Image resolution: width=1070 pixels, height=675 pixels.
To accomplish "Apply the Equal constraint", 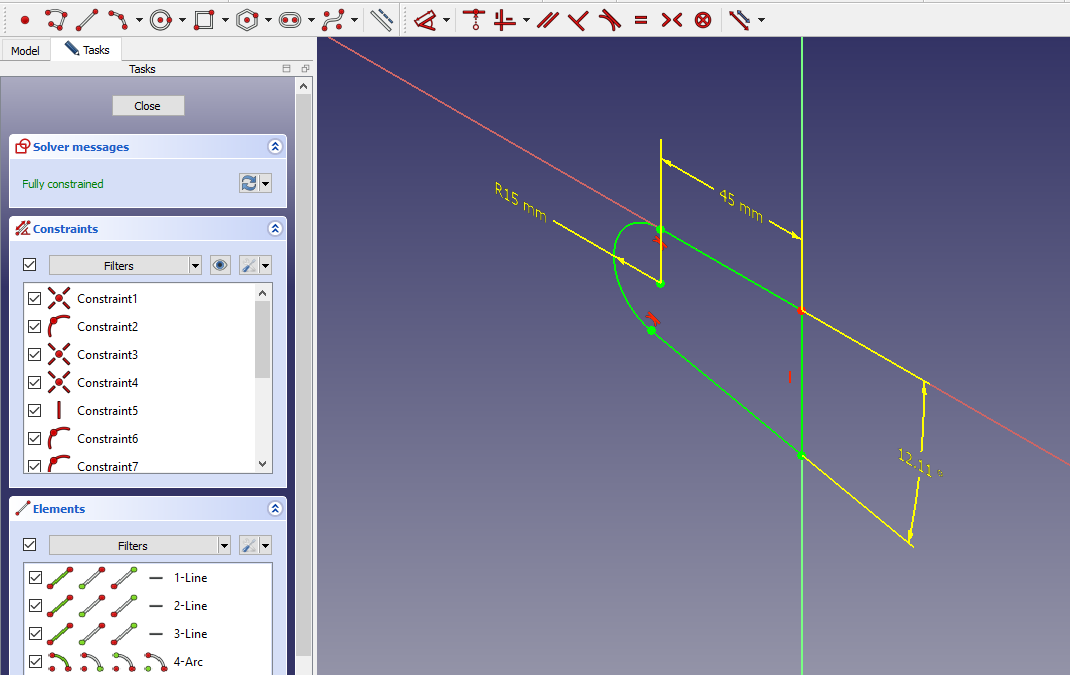I will point(640,19).
